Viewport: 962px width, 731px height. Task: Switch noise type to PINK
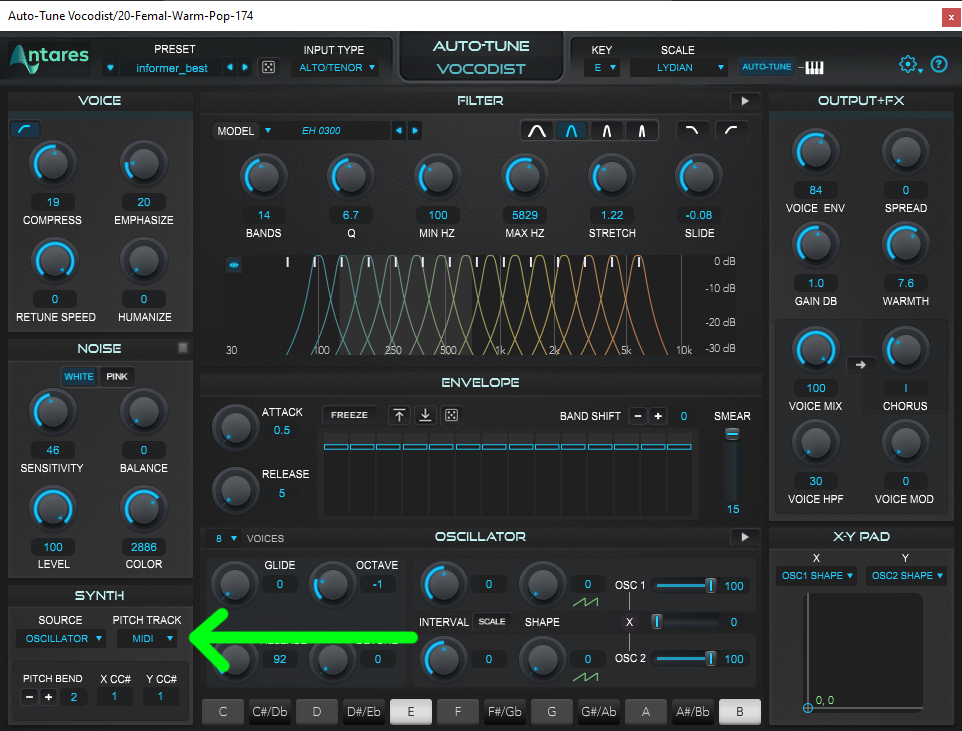coord(117,377)
